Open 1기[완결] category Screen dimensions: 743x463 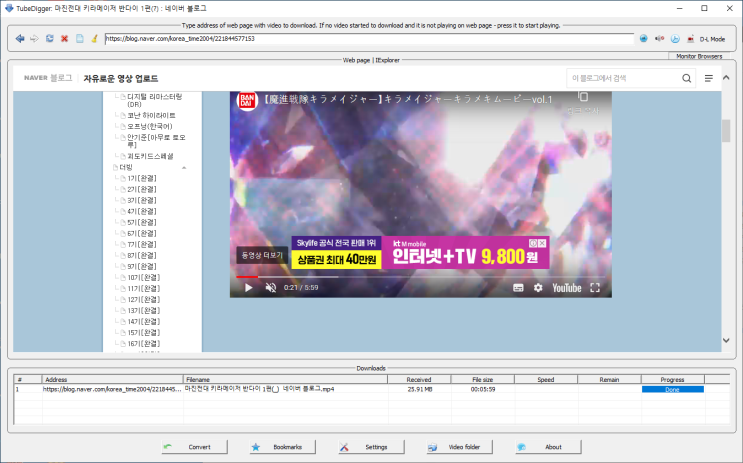[x=142, y=178]
